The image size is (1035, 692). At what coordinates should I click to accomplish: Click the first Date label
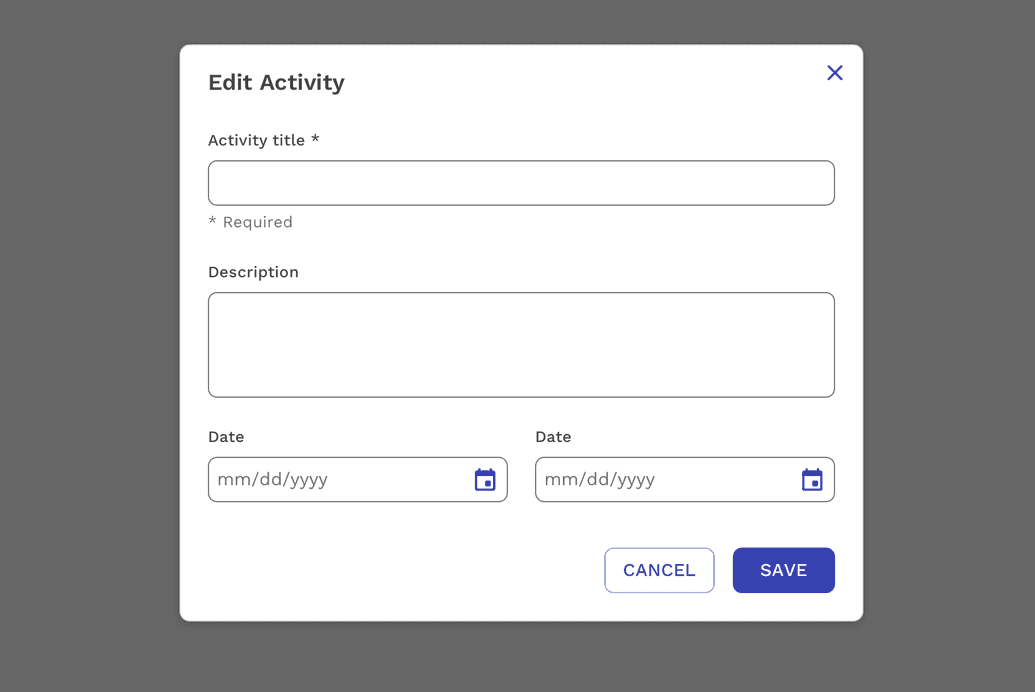point(225,437)
